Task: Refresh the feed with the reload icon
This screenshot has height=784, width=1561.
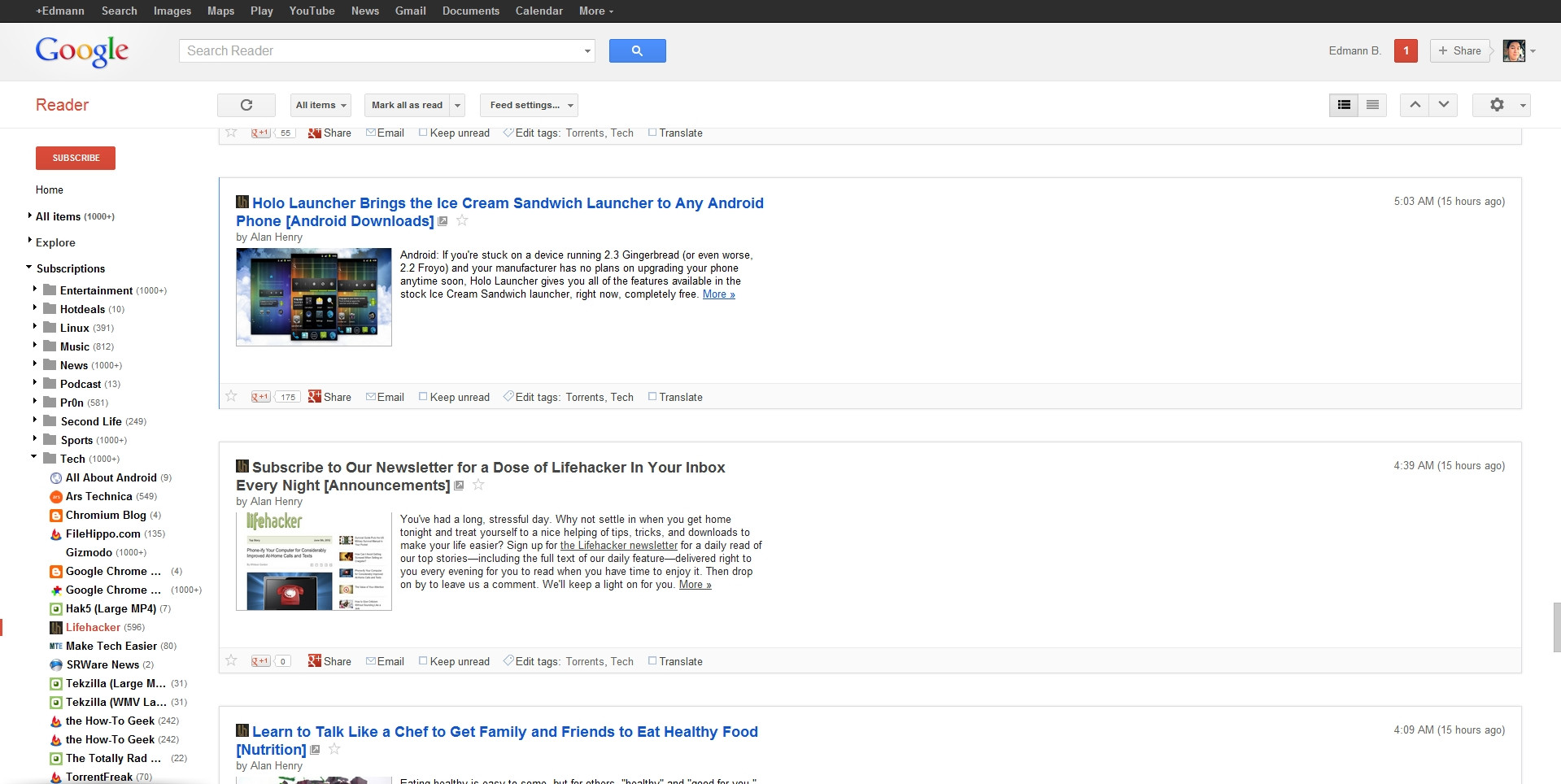Action: (x=246, y=105)
